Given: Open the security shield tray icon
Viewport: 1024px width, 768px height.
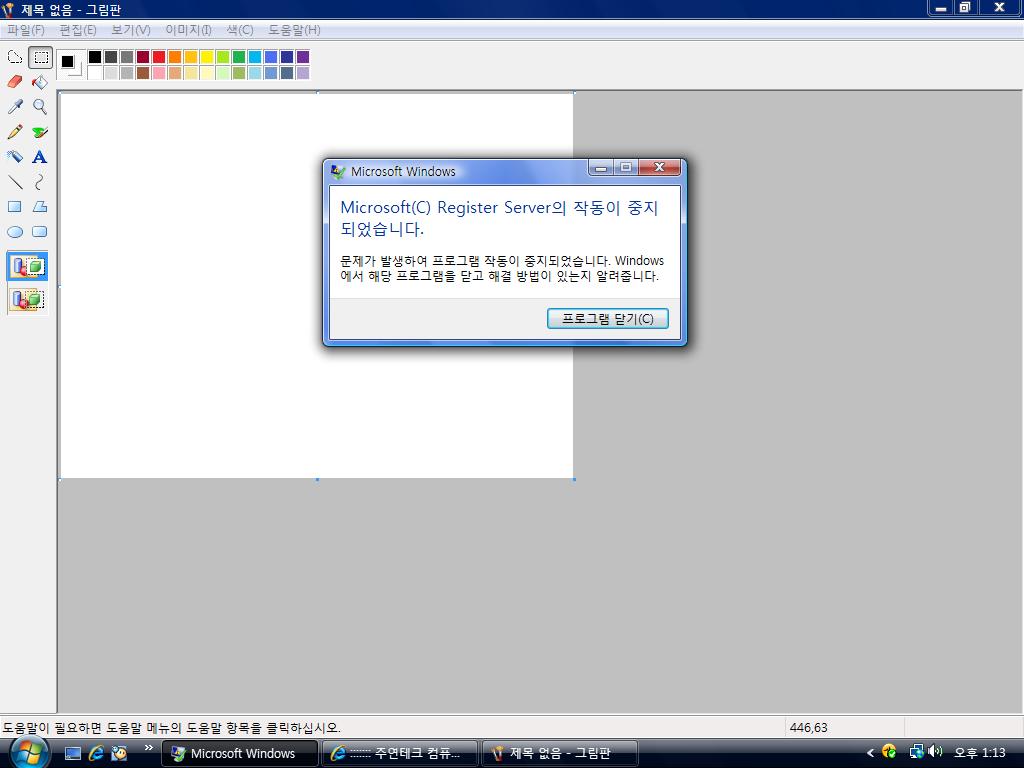Looking at the screenshot, I should coord(889,752).
